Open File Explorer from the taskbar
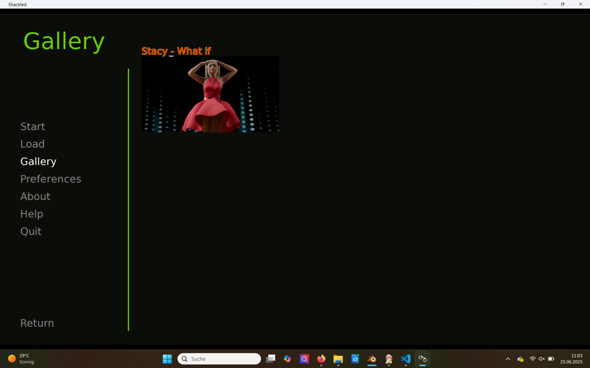The image size is (590, 368). (338, 359)
